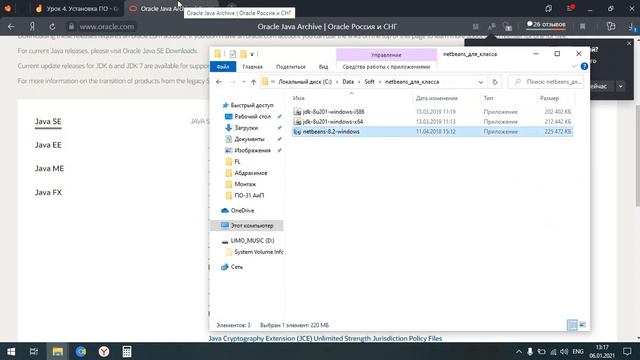Go back in the Explorer window

pos(219,82)
